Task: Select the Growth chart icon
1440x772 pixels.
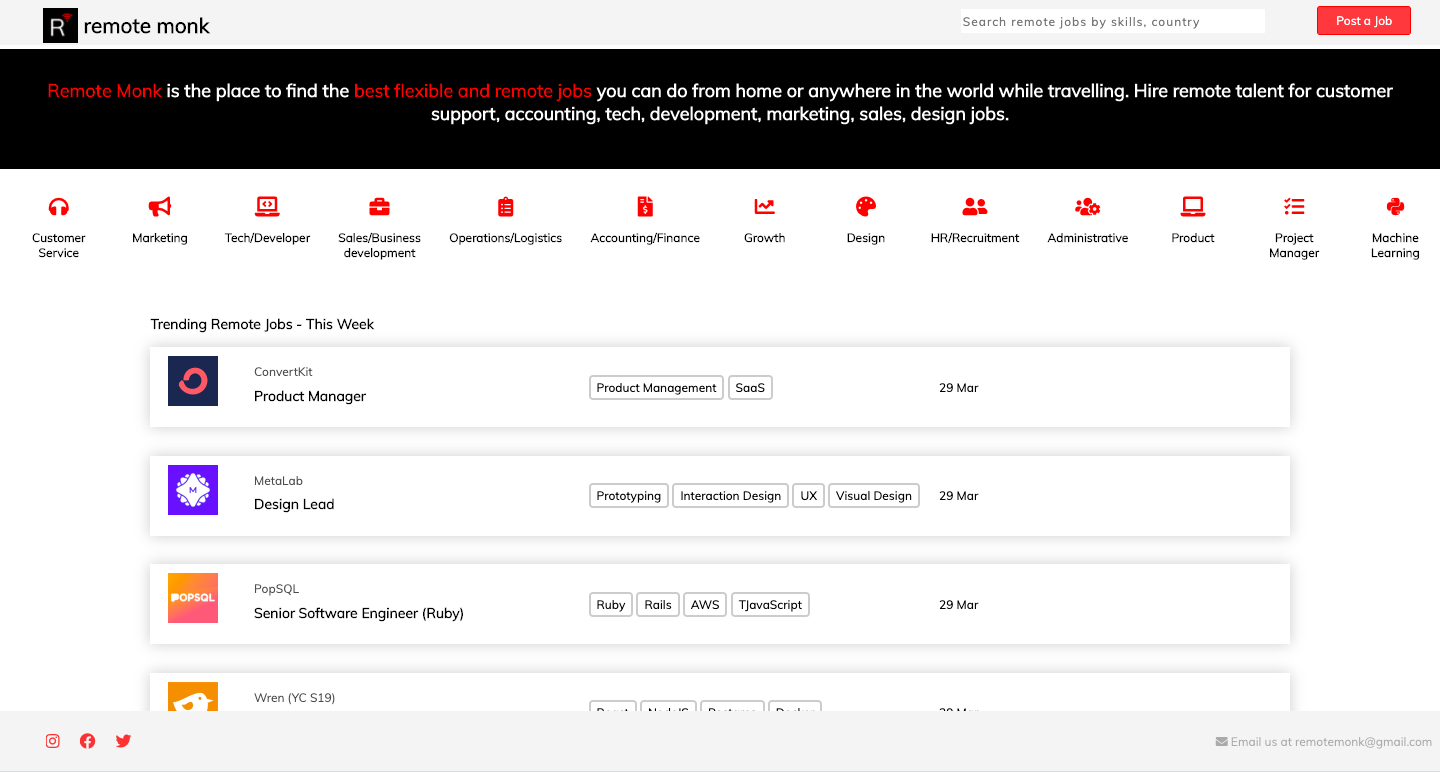Action: [x=764, y=207]
